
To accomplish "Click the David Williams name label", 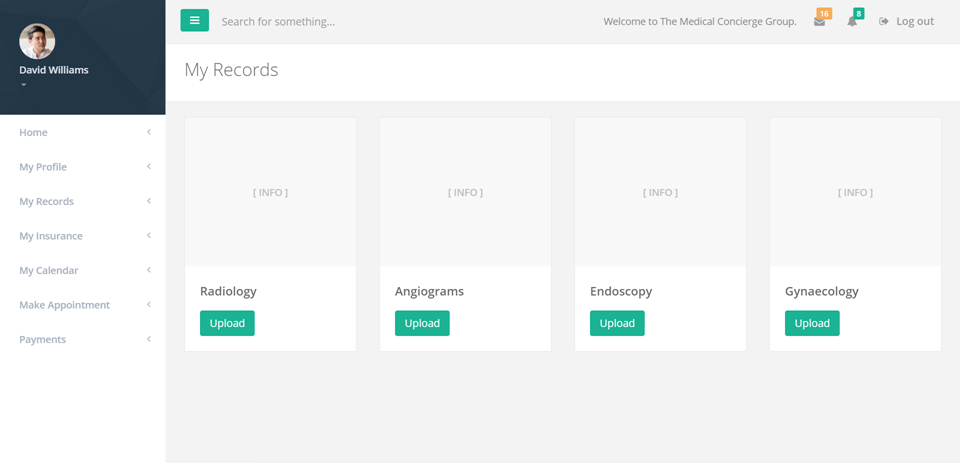I will click(x=54, y=70).
